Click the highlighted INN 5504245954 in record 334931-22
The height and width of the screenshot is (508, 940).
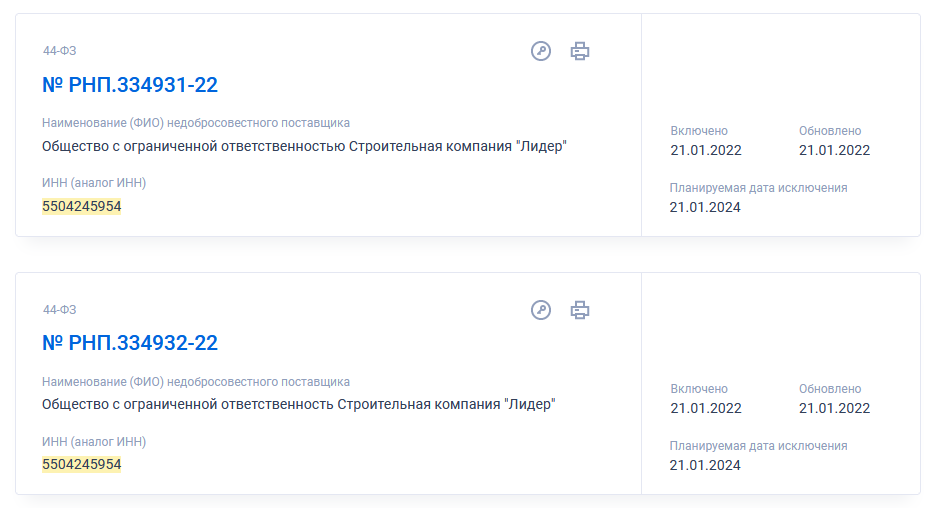pyautogui.click(x=82, y=207)
